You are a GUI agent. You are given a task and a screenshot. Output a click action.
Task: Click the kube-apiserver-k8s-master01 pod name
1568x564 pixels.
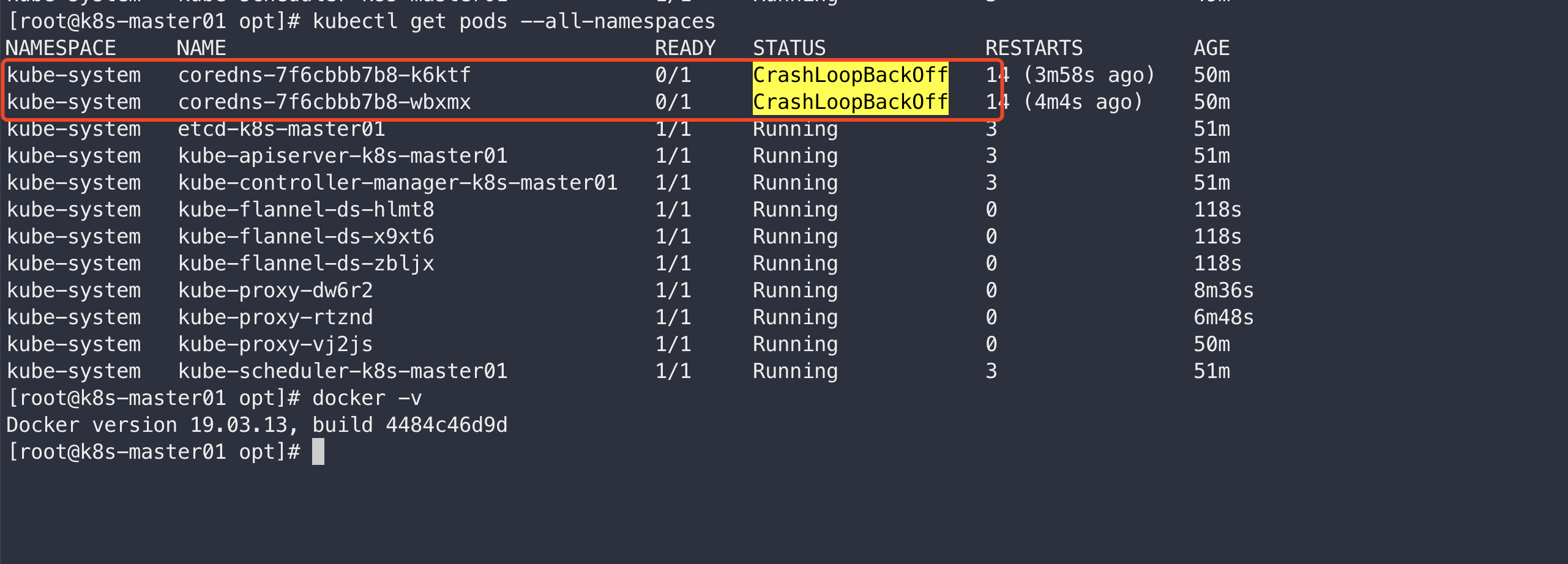coord(342,156)
